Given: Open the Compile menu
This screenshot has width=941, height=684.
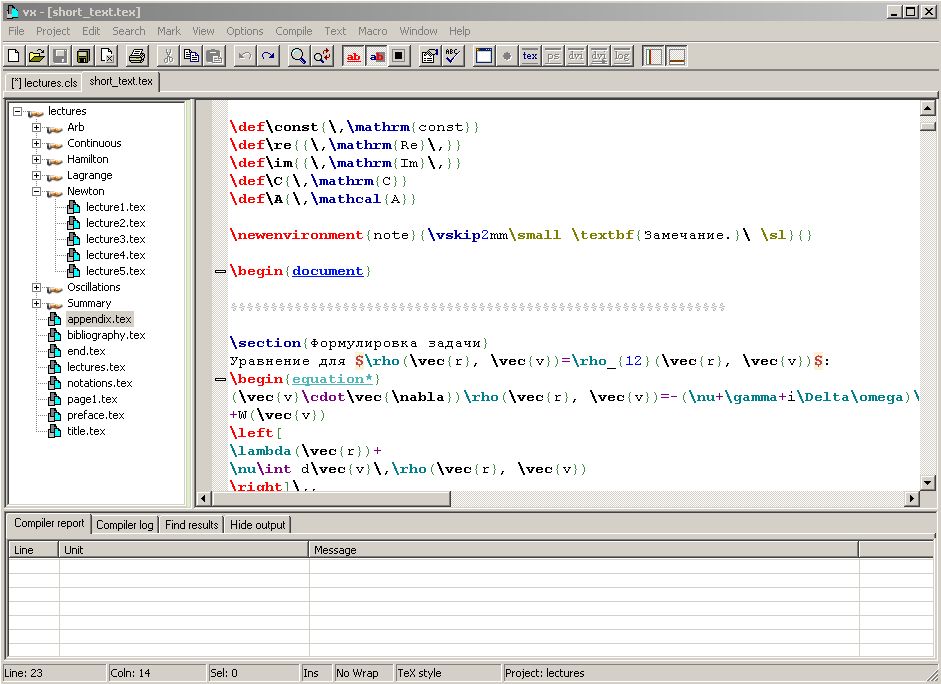Looking at the screenshot, I should 293,31.
